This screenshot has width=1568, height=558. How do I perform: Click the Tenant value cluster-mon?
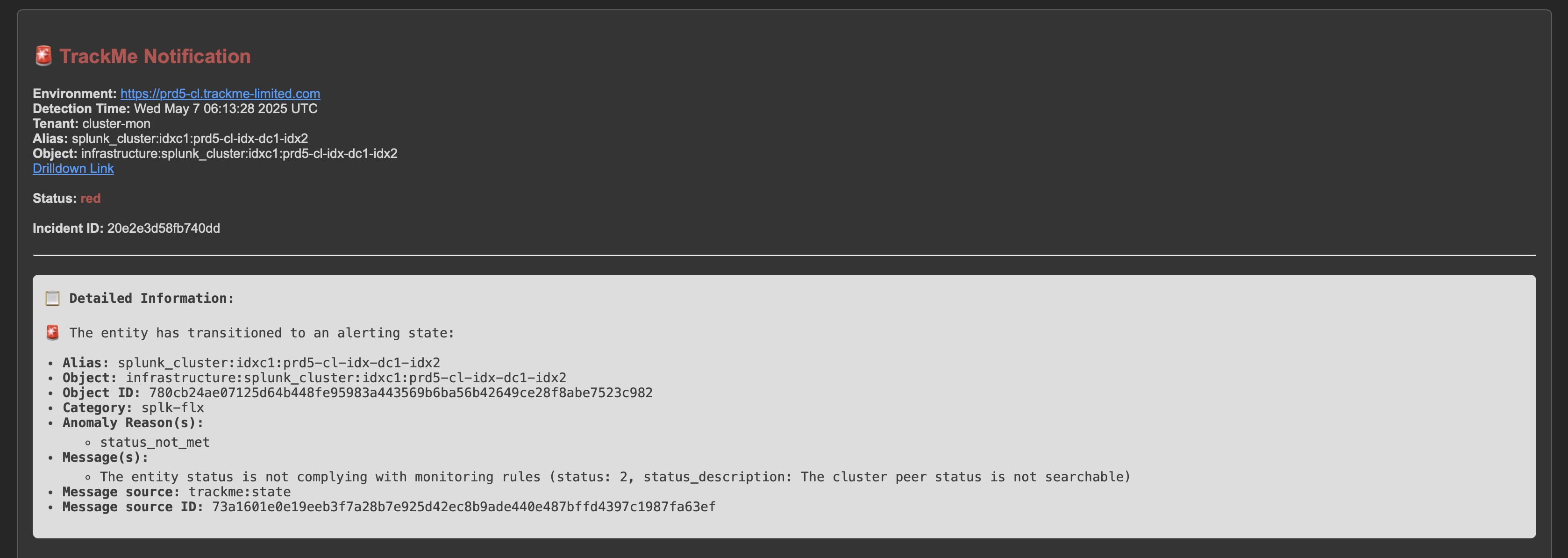coord(116,123)
